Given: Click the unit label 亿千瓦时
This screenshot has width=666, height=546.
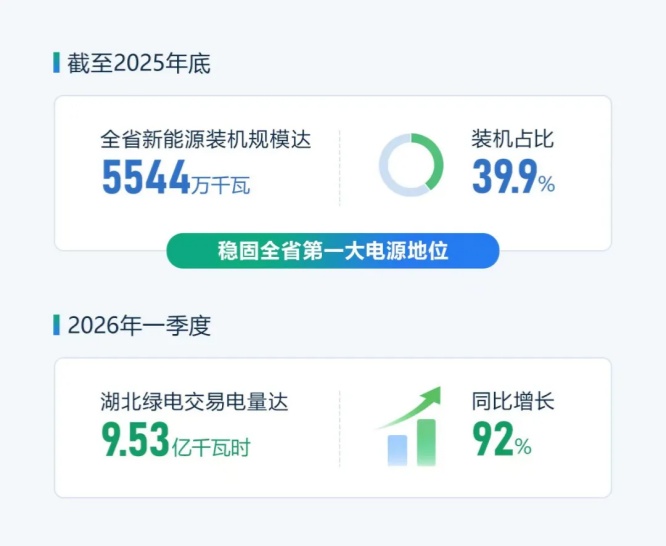Looking at the screenshot, I should pyautogui.click(x=211, y=447).
